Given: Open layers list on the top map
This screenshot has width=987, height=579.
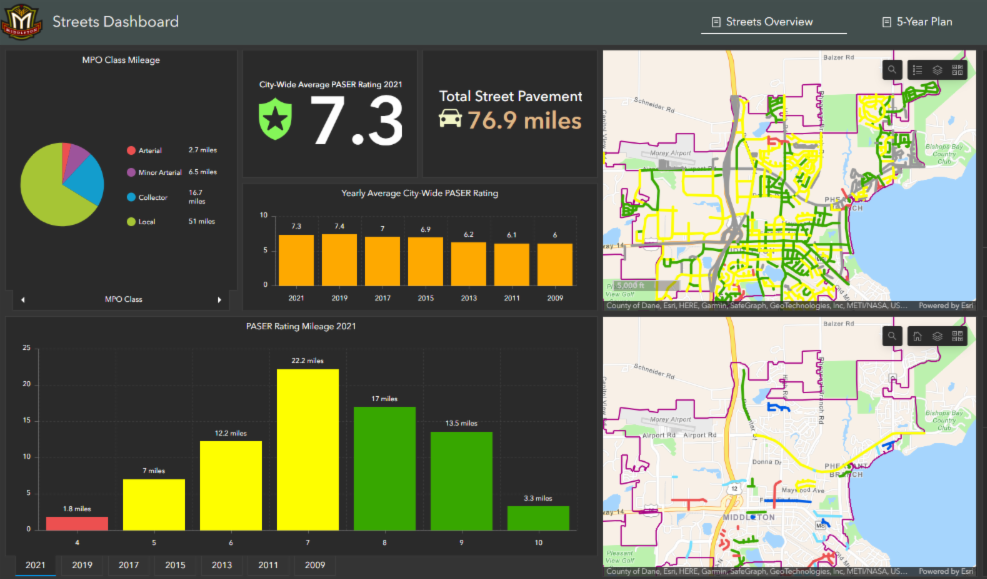Looking at the screenshot, I should tap(937, 70).
